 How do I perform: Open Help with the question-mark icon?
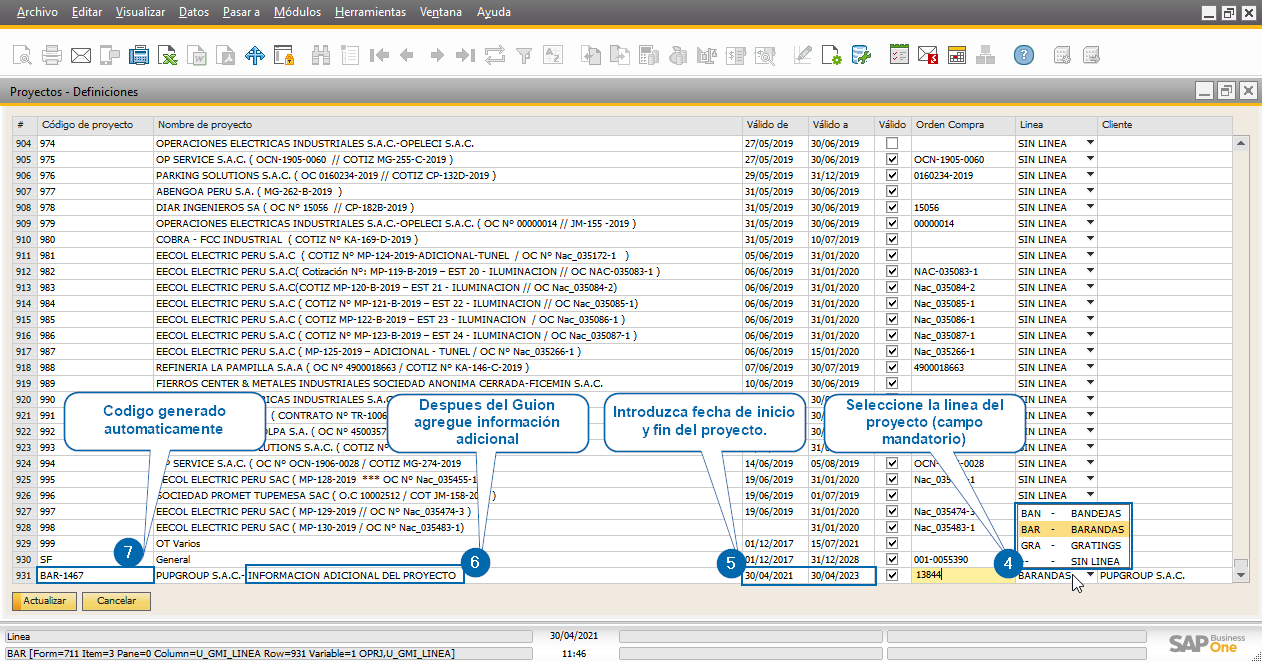1023,55
